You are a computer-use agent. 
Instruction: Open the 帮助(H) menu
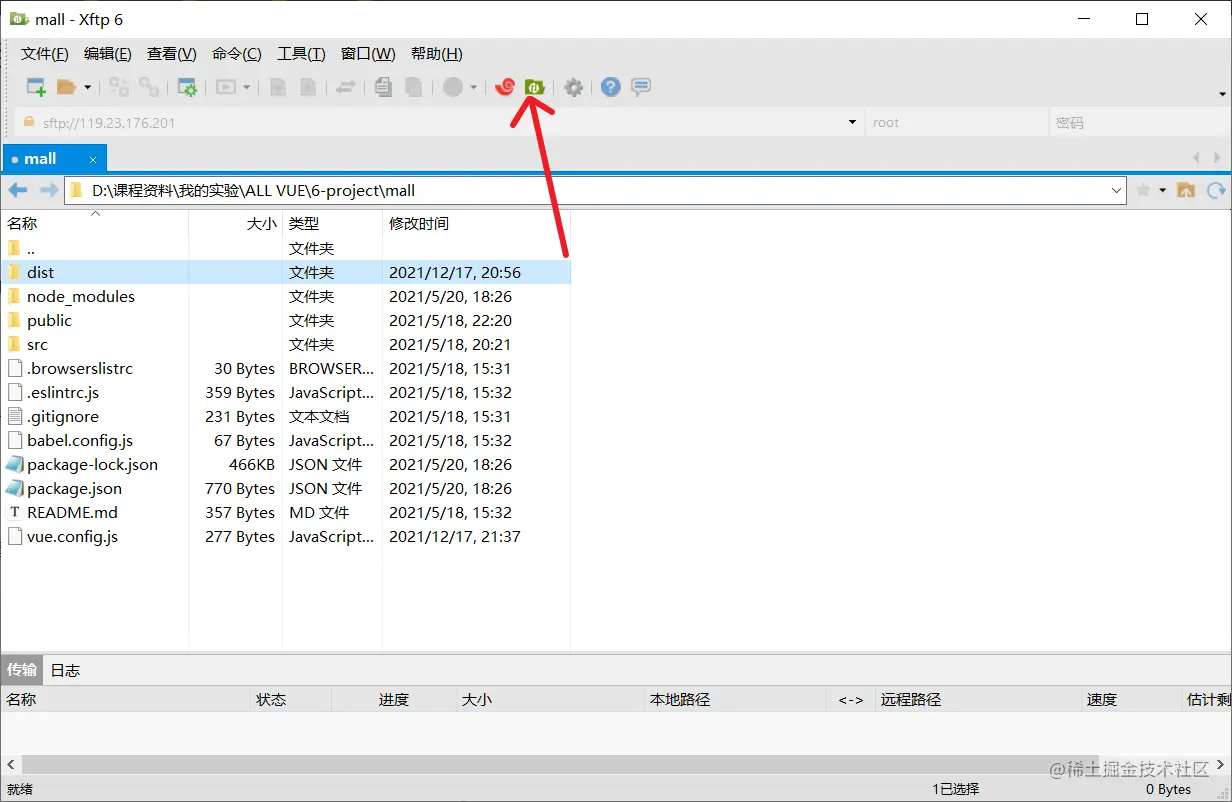click(x=437, y=54)
